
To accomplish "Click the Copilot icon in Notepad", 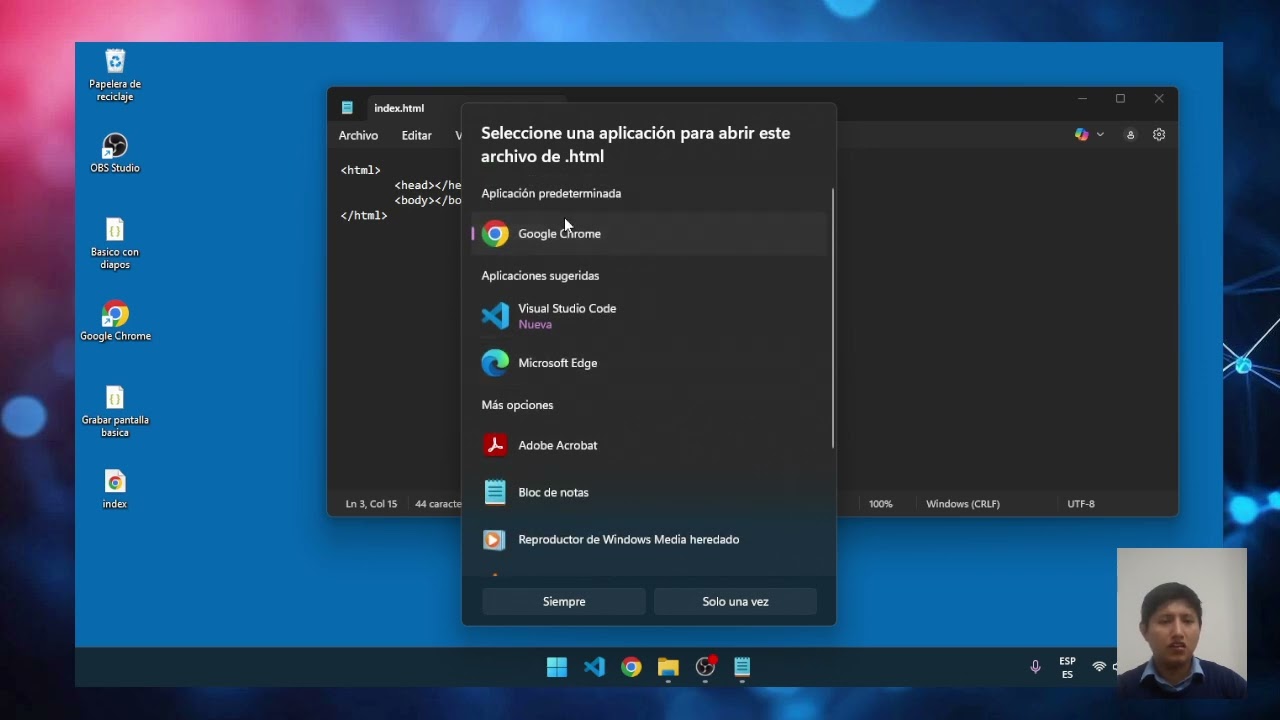I will (x=1081, y=134).
